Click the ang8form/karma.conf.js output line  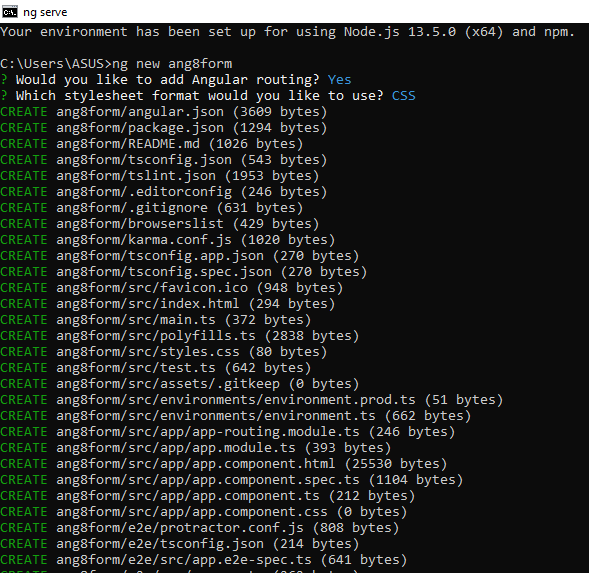click(x=167, y=239)
